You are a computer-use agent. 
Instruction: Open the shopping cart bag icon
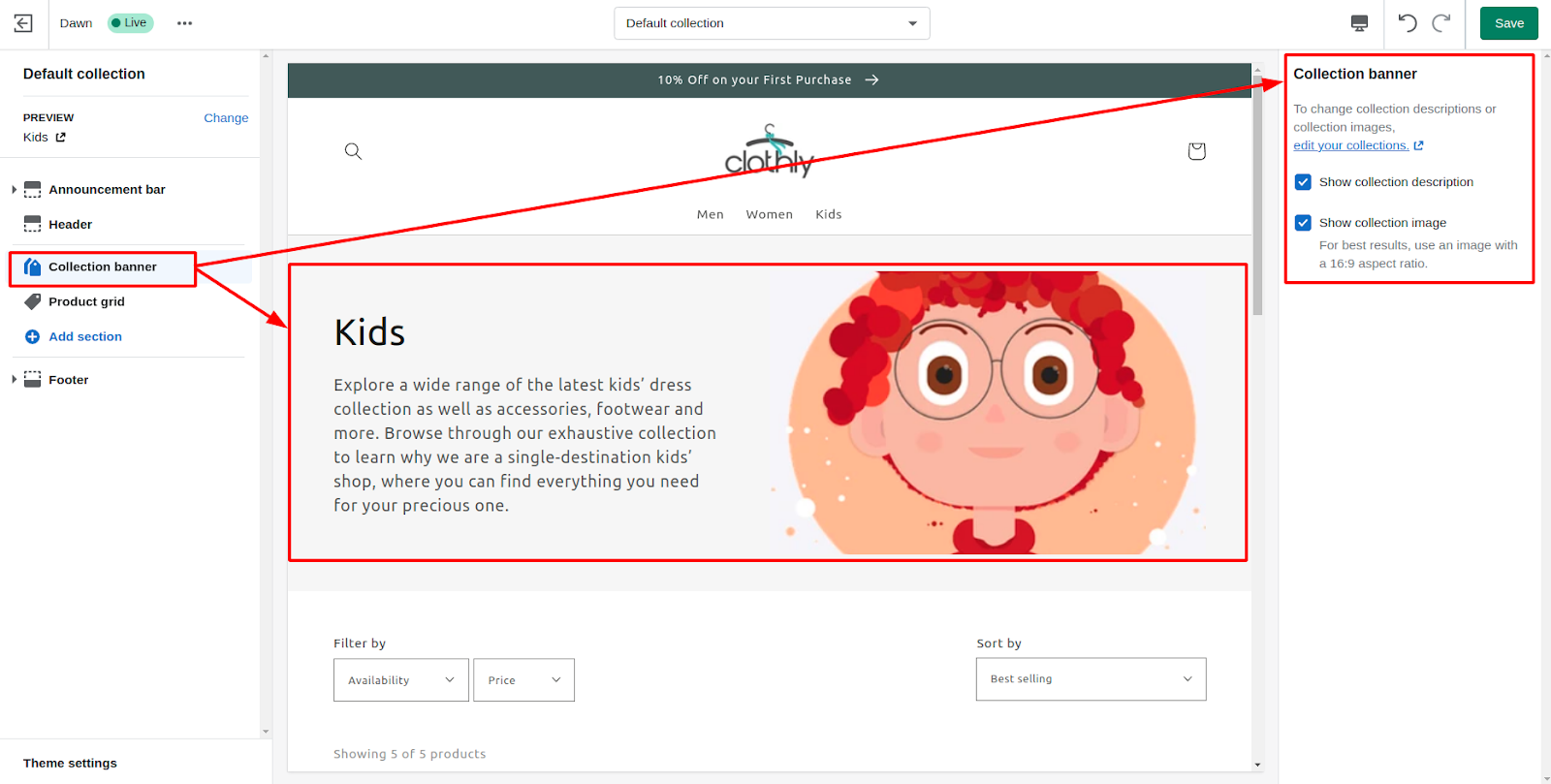coord(1196,150)
